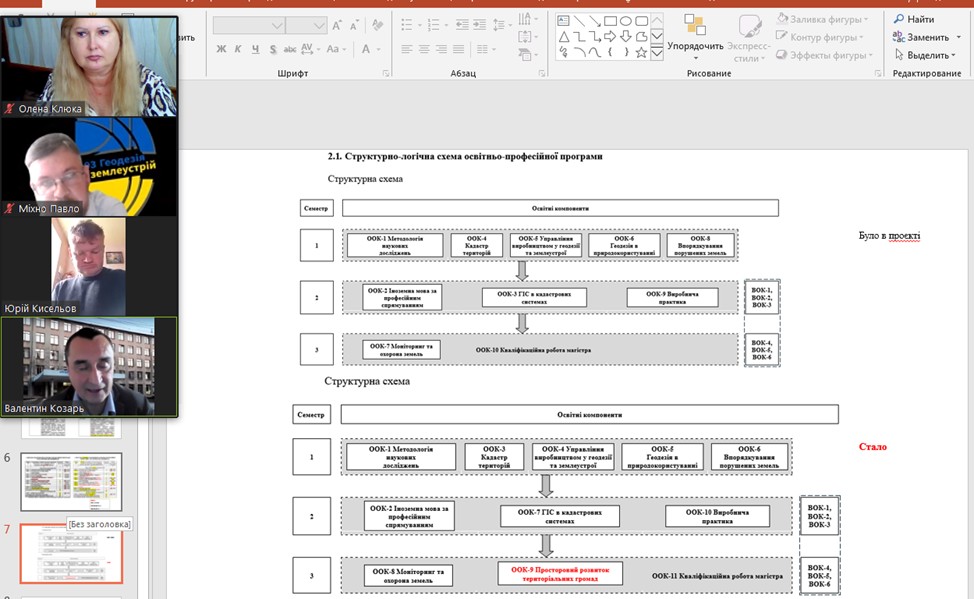The image size is (974, 599).
Task: Open numbered list dropdown
Action: pyautogui.click(x=446, y=25)
